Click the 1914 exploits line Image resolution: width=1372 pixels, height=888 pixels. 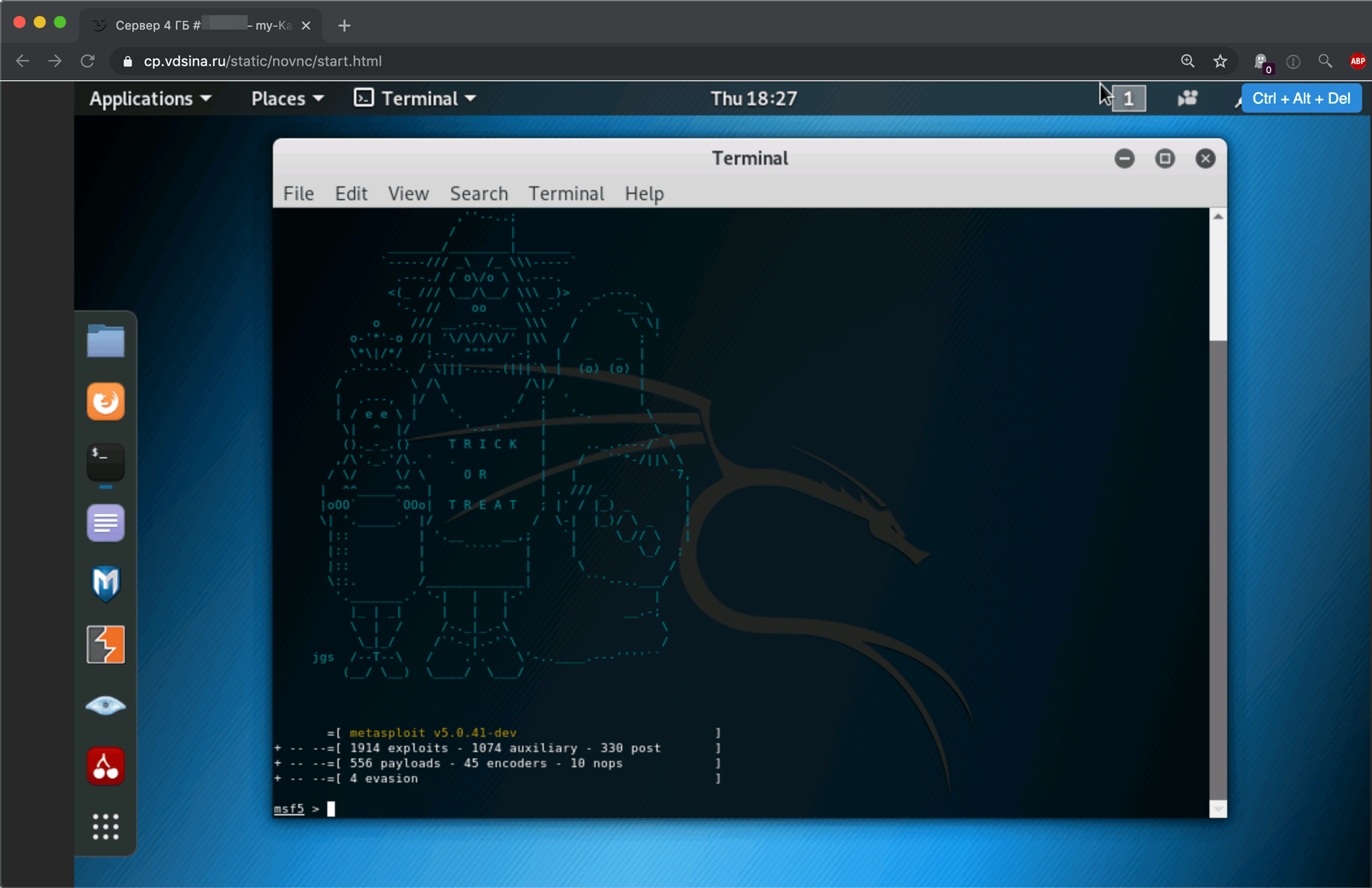[x=505, y=748]
